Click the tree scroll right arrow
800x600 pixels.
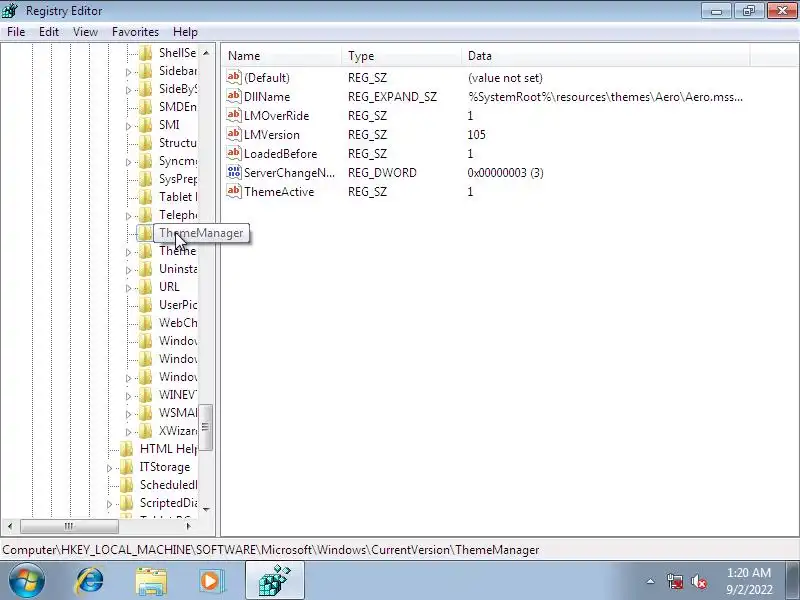188,526
